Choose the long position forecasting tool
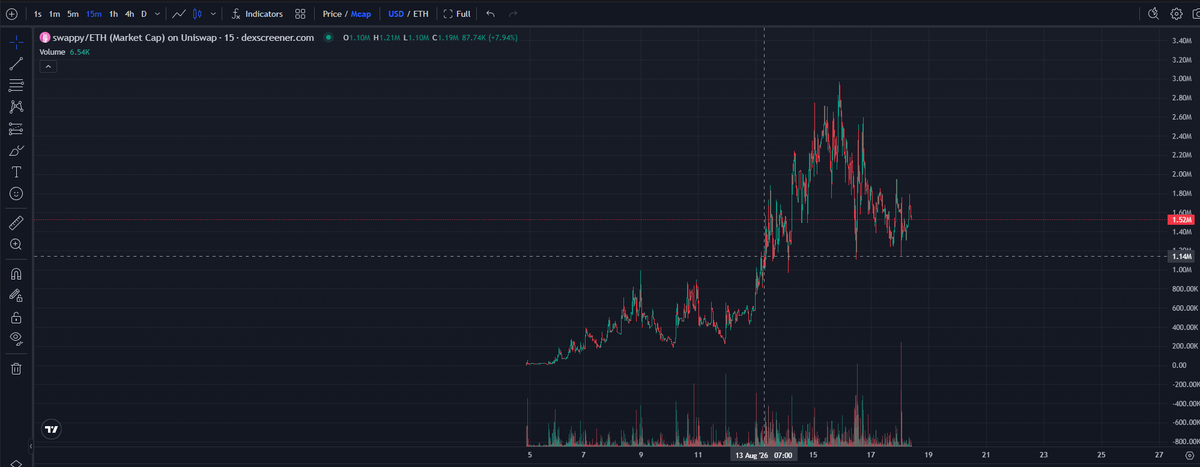 pyautogui.click(x=16, y=128)
